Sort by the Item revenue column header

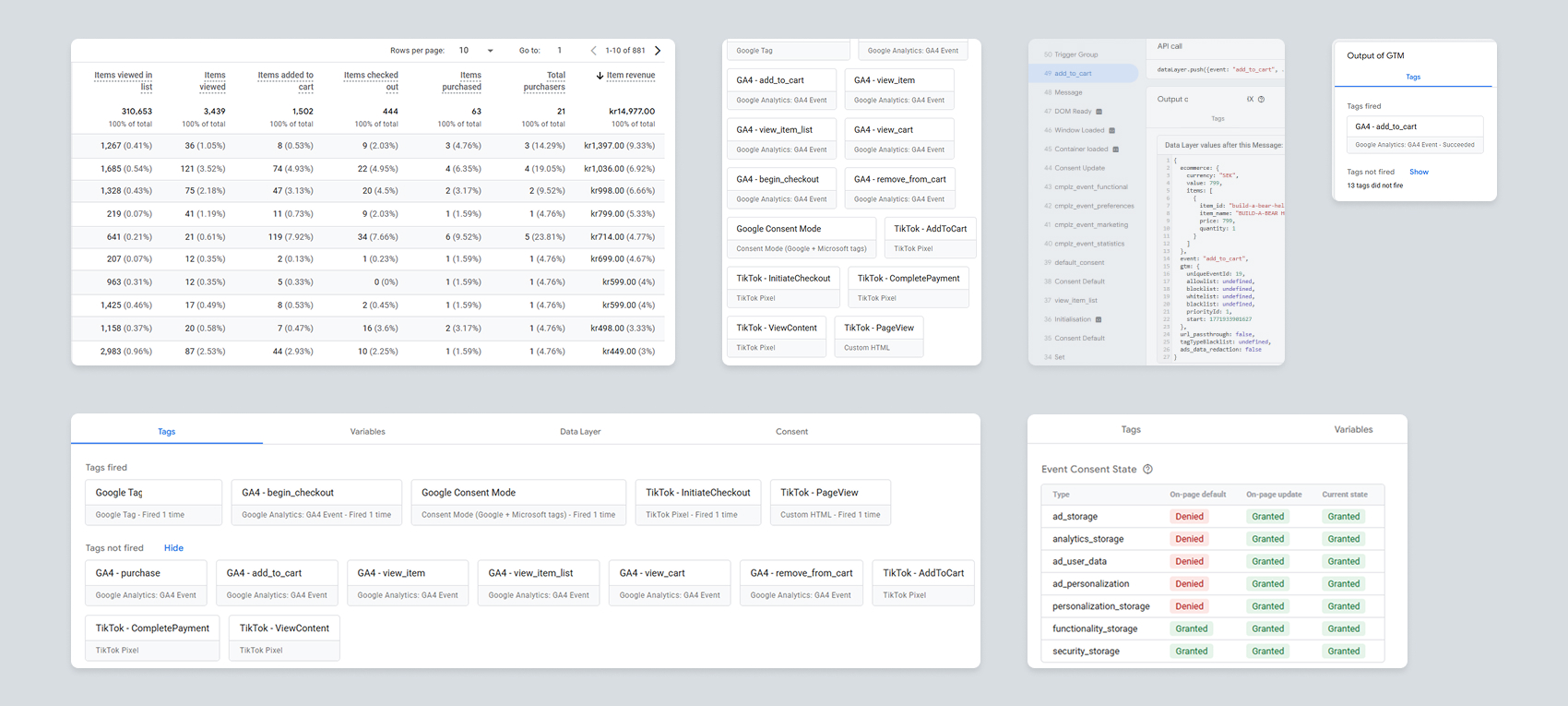631,76
